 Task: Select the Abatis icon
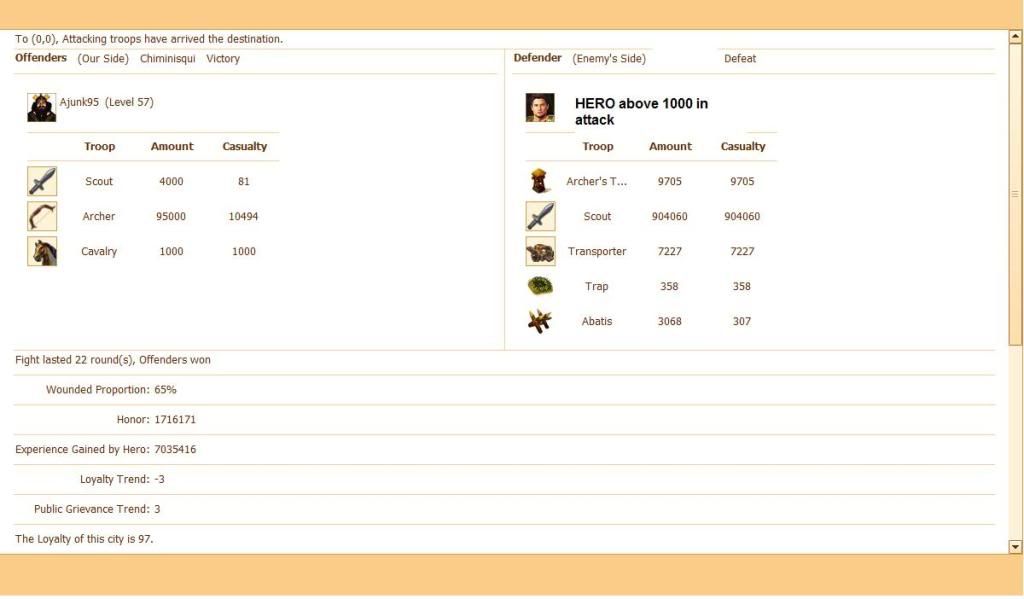[540, 321]
